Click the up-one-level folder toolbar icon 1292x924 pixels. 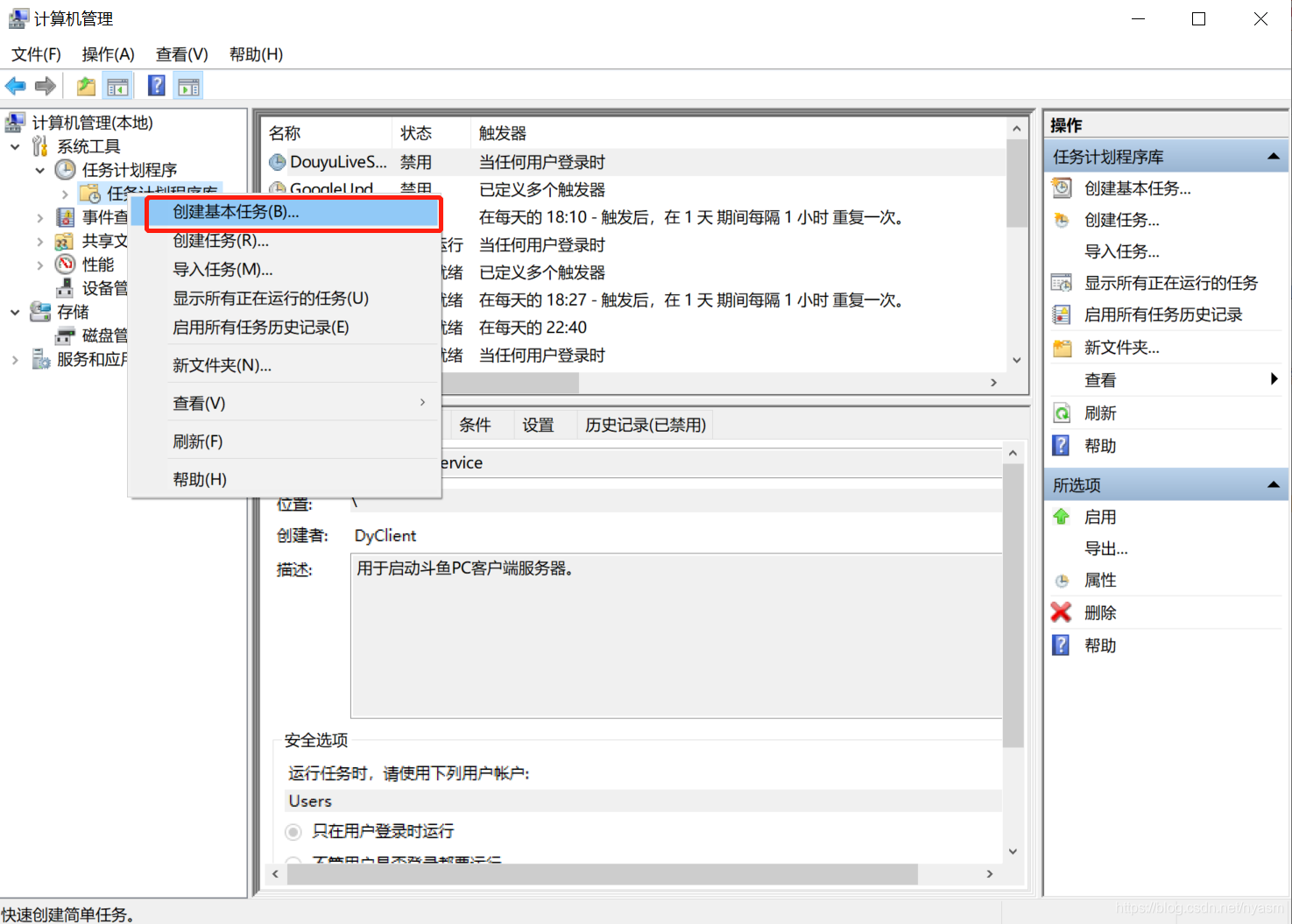[86, 86]
